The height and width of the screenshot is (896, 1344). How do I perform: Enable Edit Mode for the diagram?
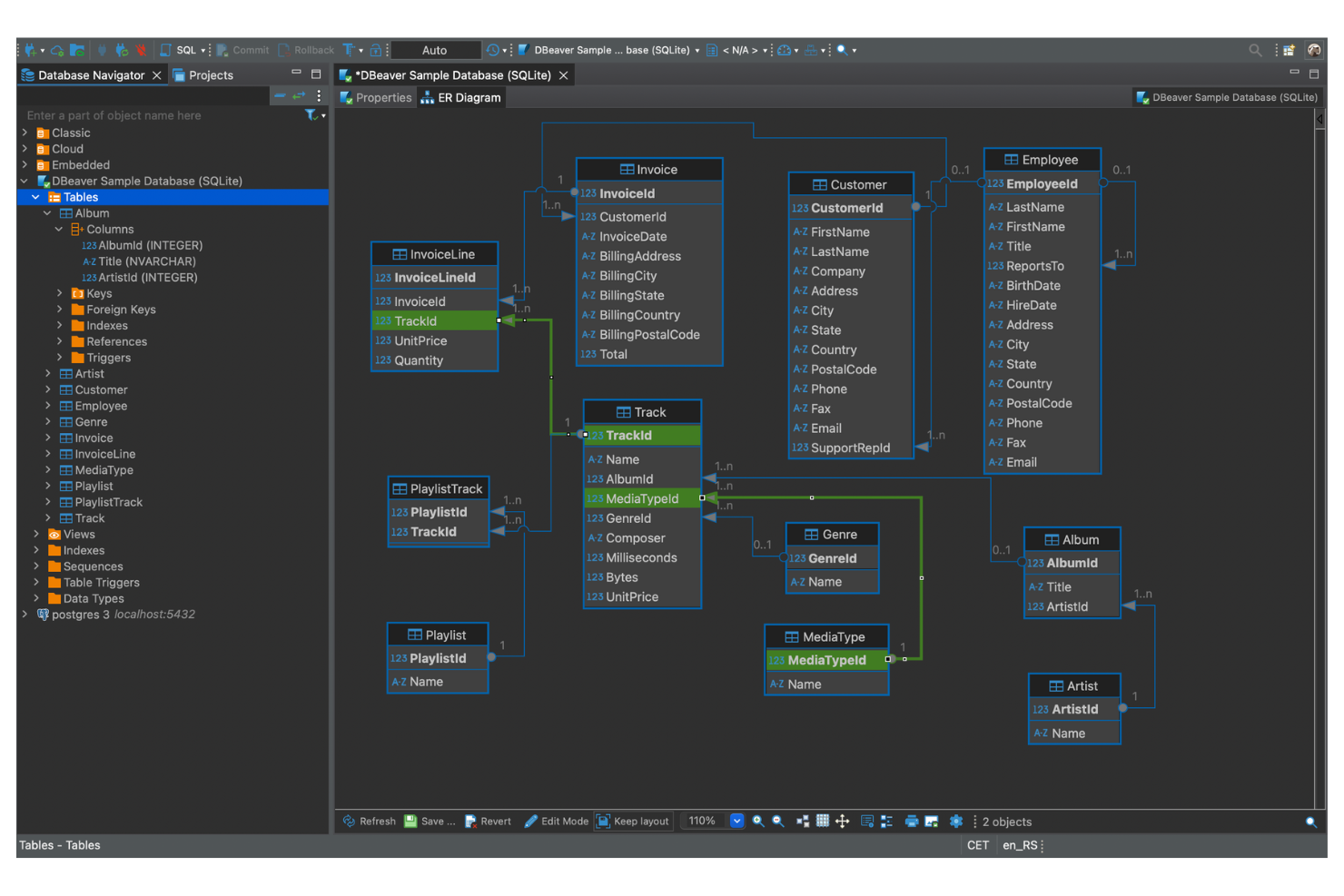point(556,821)
